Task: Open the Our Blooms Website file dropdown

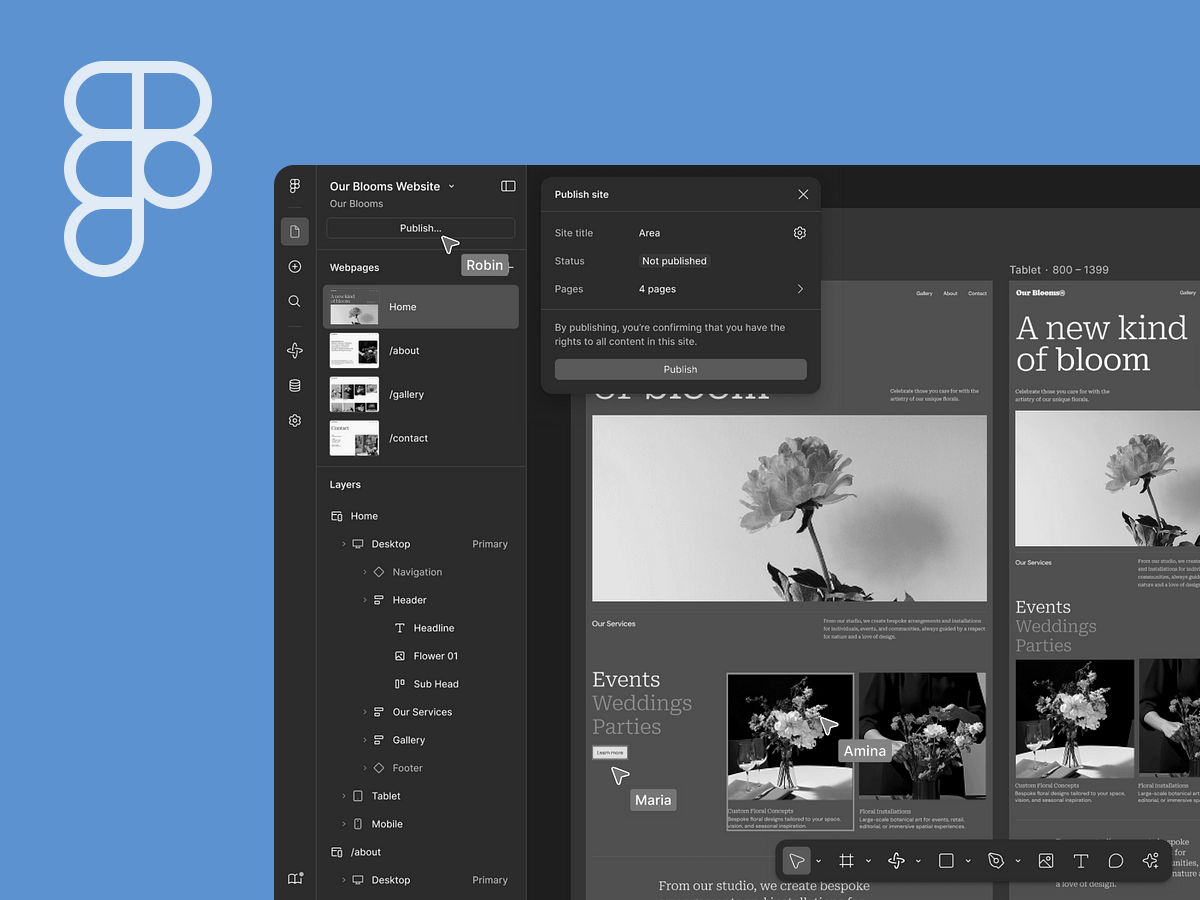Action: (x=451, y=186)
